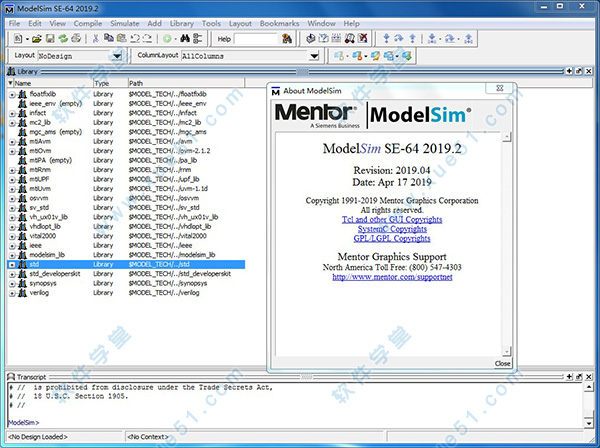
Task: Open the SystemC Copyrights link
Action: pos(392,229)
